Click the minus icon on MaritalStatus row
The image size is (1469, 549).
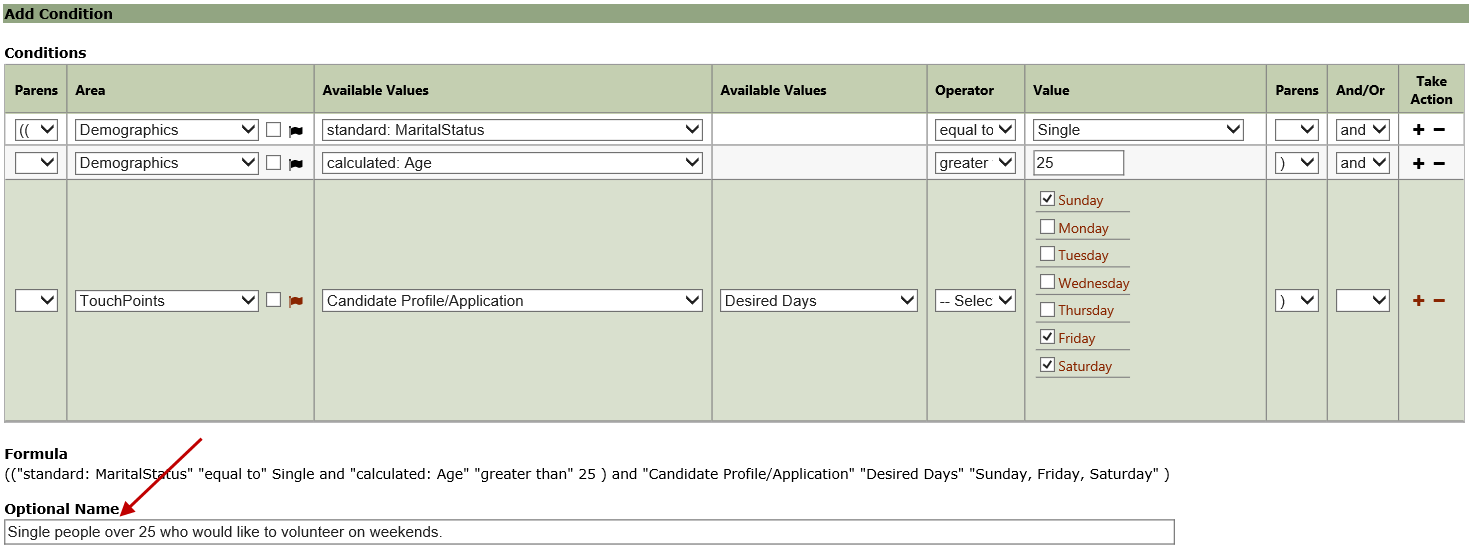point(1439,130)
